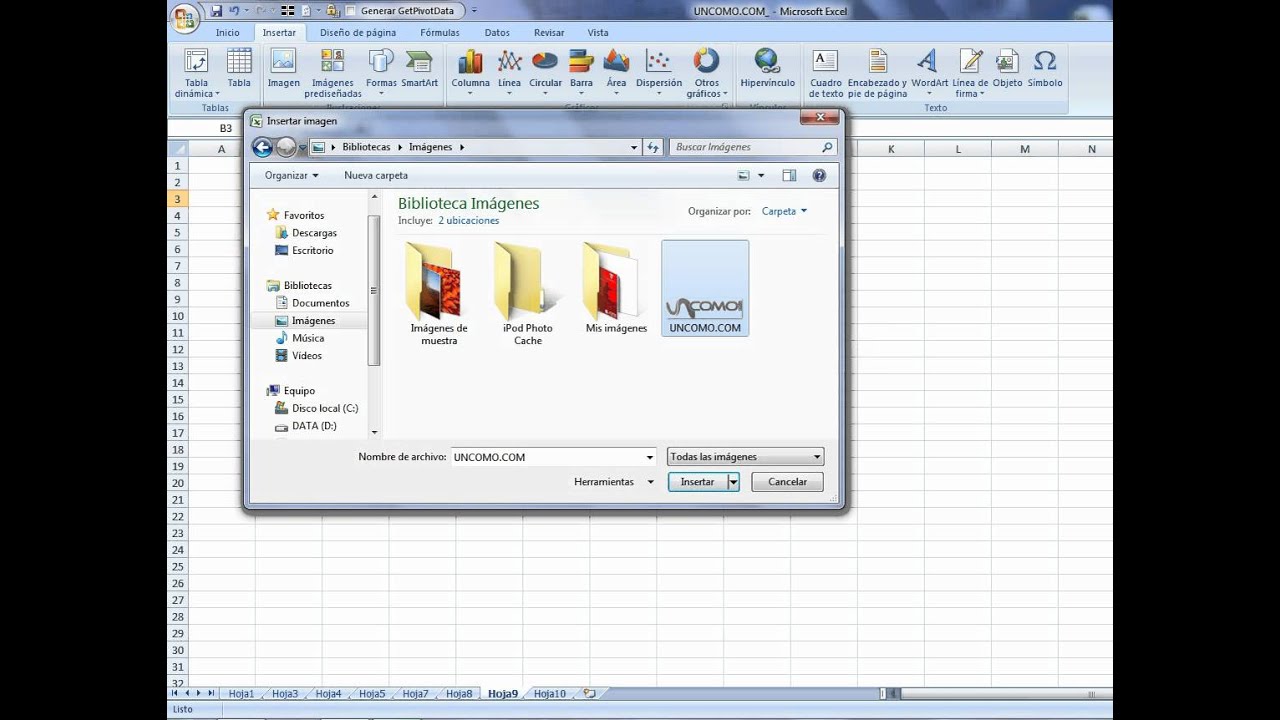Image resolution: width=1280 pixels, height=720 pixels.
Task: Open the Vista ribbon tab
Action: click(x=598, y=32)
